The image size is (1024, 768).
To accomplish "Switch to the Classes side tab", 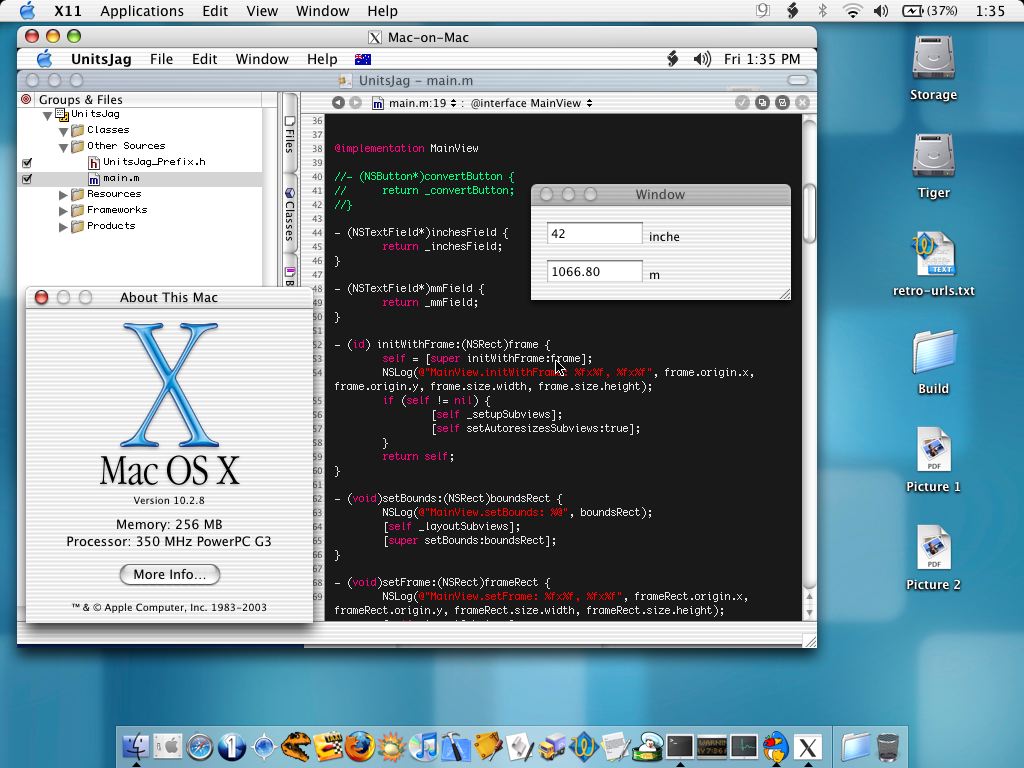I will point(289,213).
